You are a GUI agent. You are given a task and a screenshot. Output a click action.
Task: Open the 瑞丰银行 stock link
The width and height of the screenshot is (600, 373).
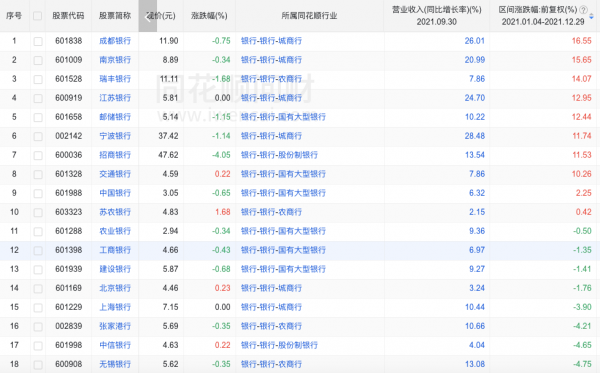(115, 79)
